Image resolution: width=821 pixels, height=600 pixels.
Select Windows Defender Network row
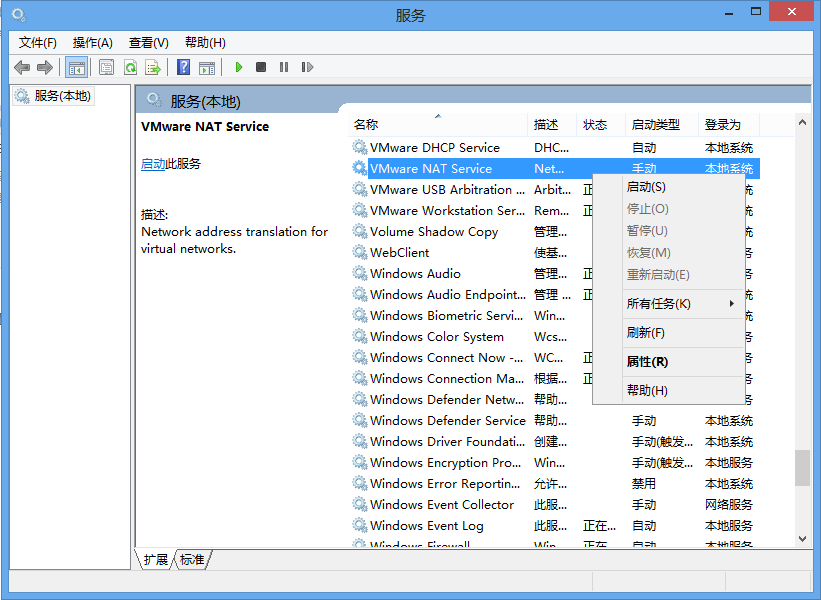(x=470, y=399)
